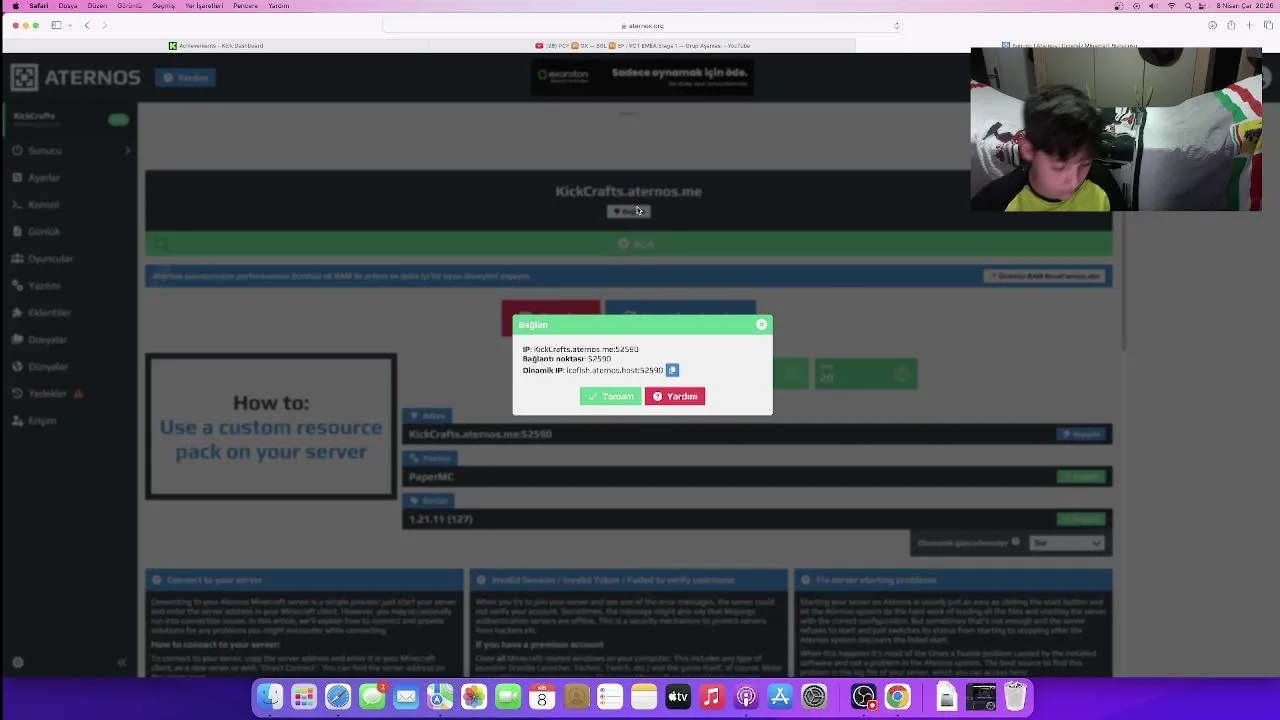Click the Aternos logo
Screen dimensions: 1280x720
[x=75, y=77]
